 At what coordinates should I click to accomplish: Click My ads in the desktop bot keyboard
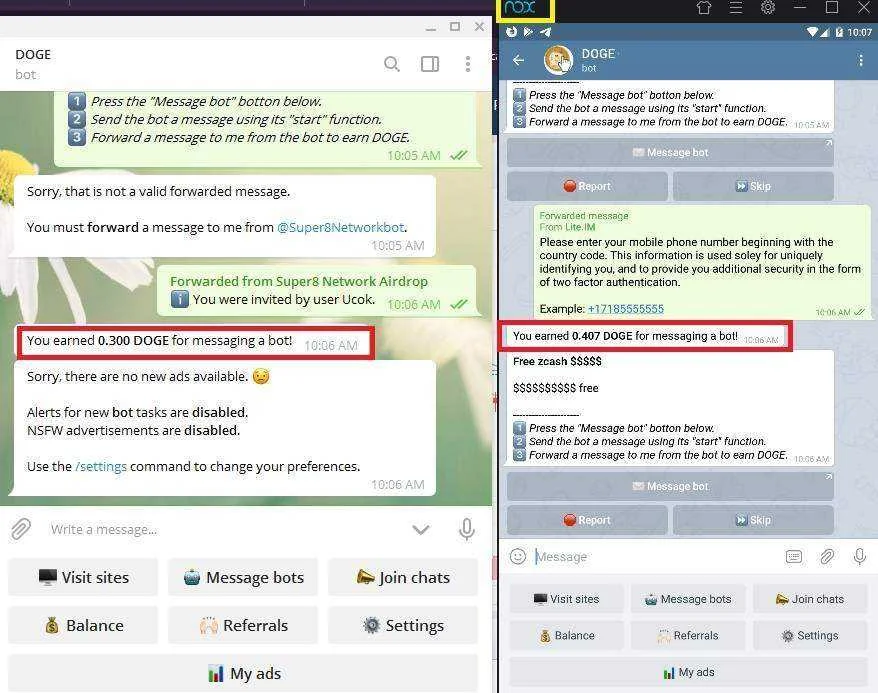pyautogui.click(x=243, y=673)
